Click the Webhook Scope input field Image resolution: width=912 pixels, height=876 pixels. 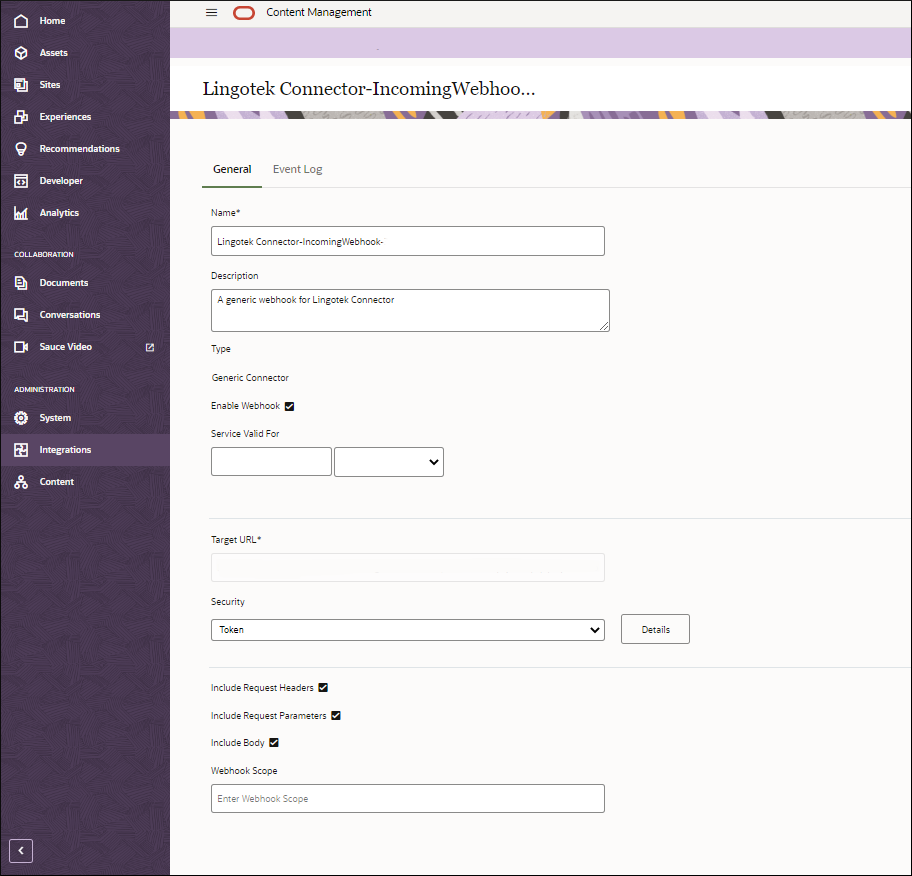408,799
